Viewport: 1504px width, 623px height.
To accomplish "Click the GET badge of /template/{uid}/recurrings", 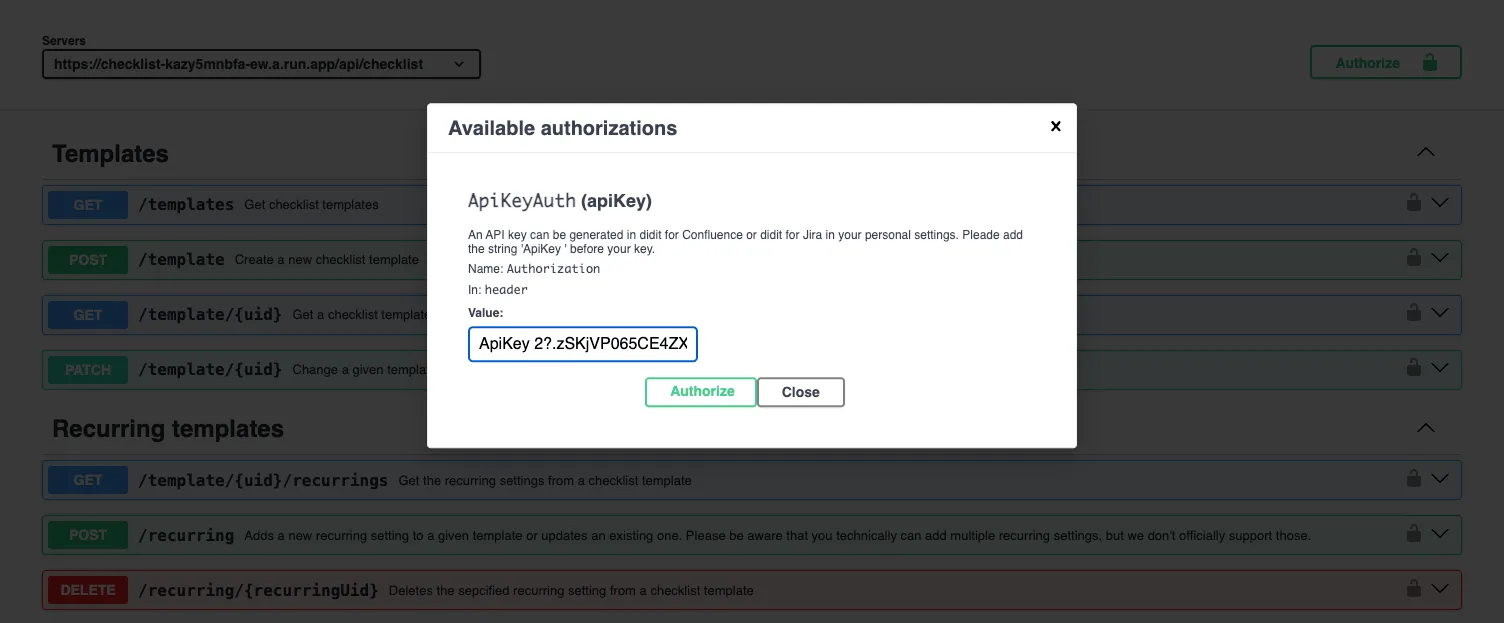I will tap(88, 480).
